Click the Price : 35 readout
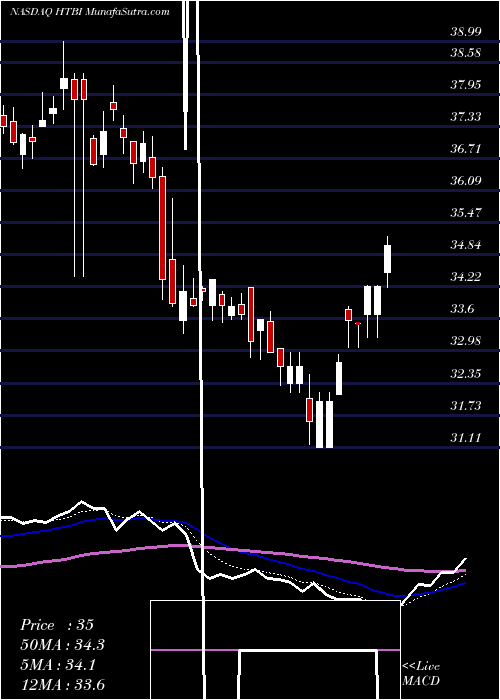The height and width of the screenshot is (700, 500). pyautogui.click(x=57, y=625)
